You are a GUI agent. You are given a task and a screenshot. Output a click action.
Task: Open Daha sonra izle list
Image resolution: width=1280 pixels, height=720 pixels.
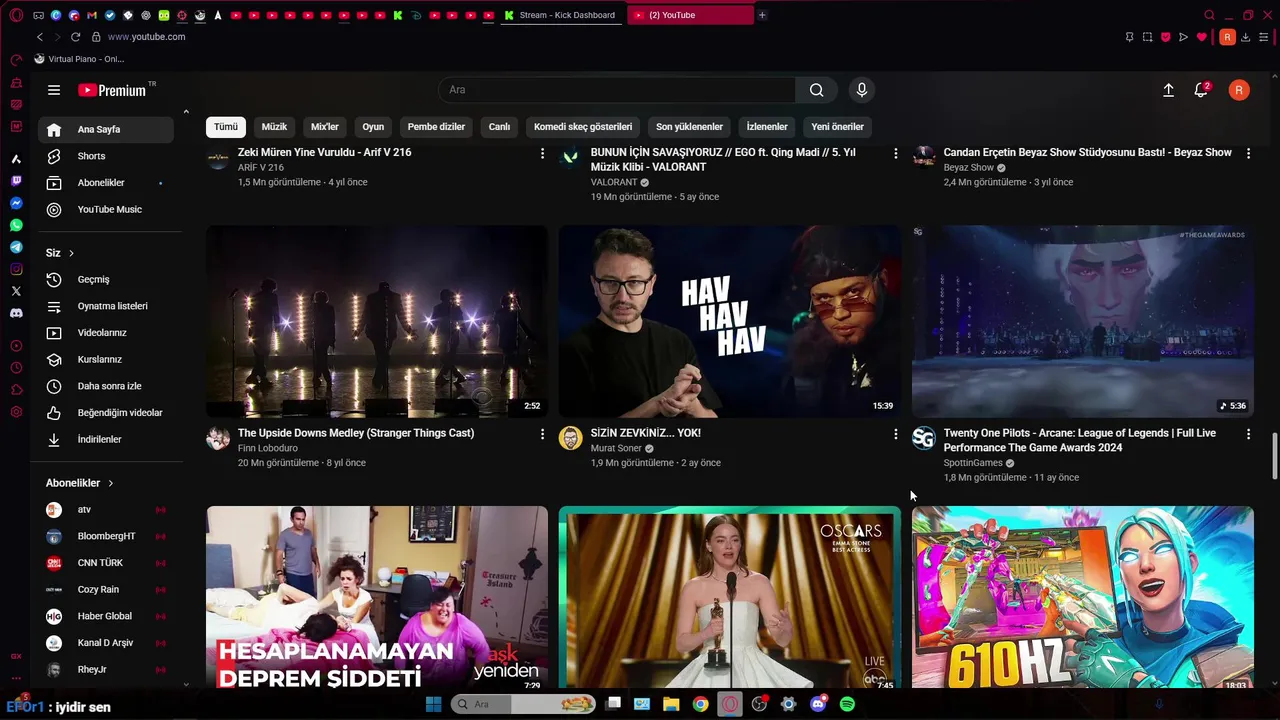pos(106,386)
